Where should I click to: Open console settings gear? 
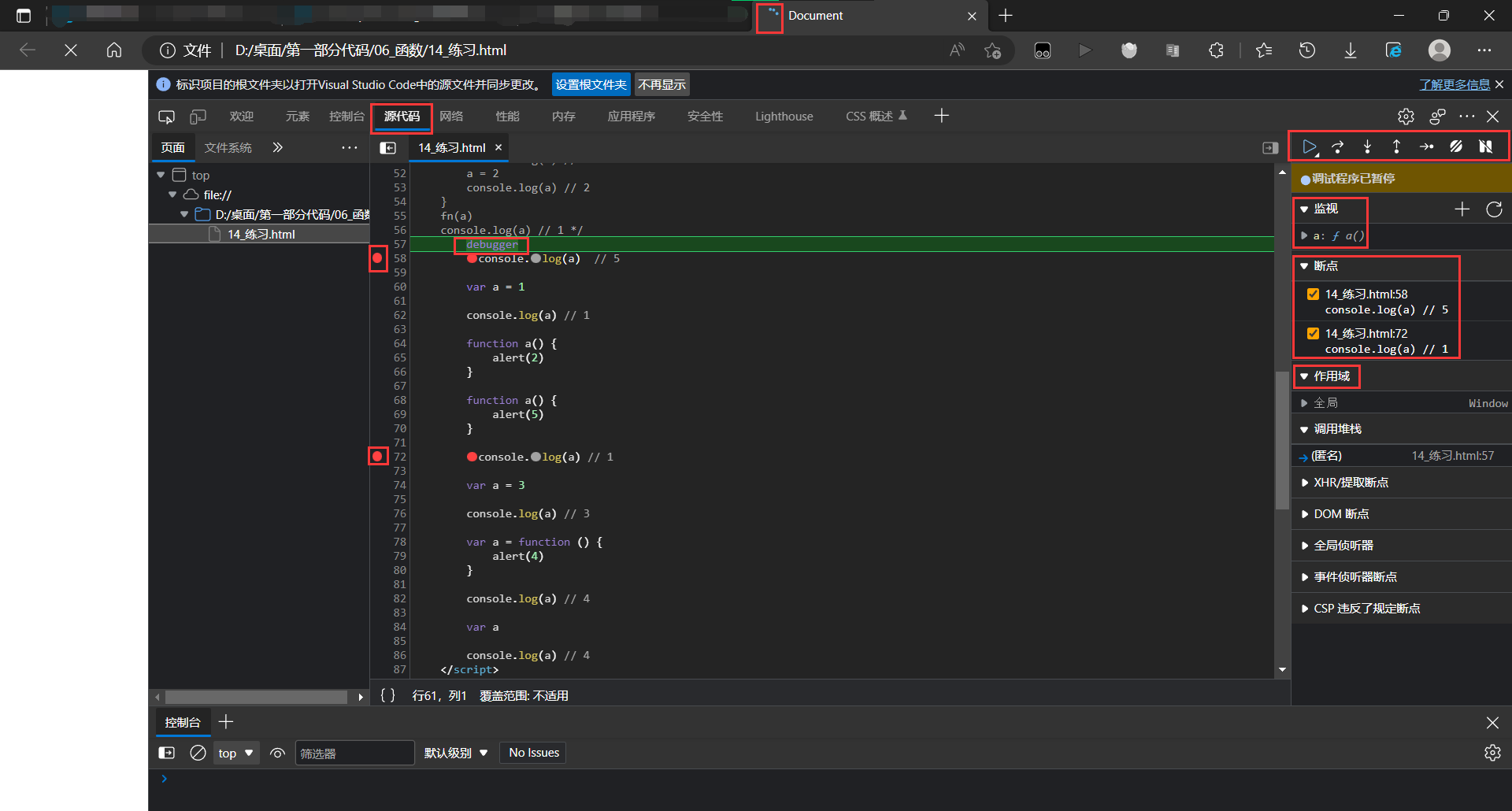click(1492, 753)
